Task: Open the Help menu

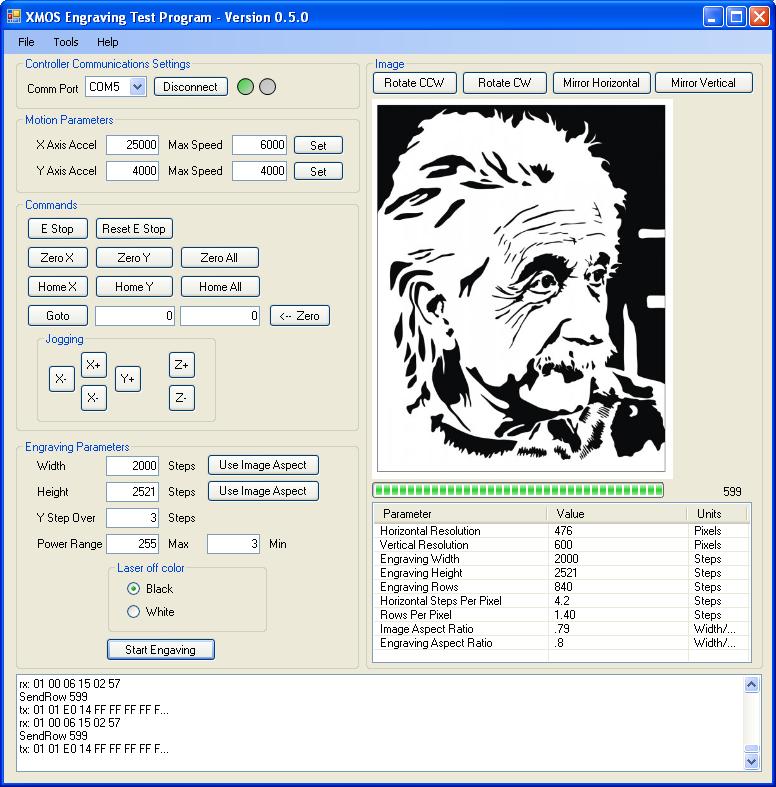Action: 107,42
